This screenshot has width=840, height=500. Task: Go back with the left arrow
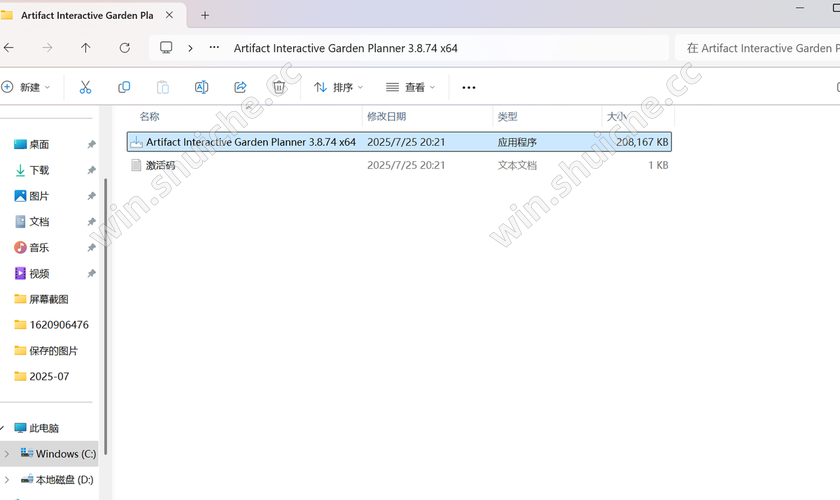[9, 48]
